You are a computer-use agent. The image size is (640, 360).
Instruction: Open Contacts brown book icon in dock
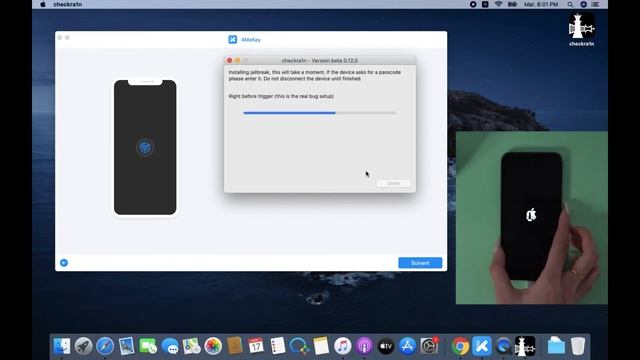[x=234, y=346]
